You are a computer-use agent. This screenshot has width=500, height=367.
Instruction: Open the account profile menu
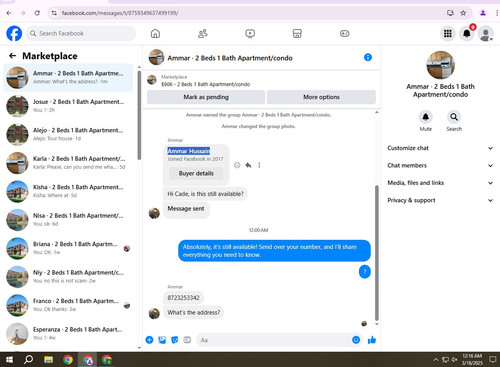[x=486, y=33]
